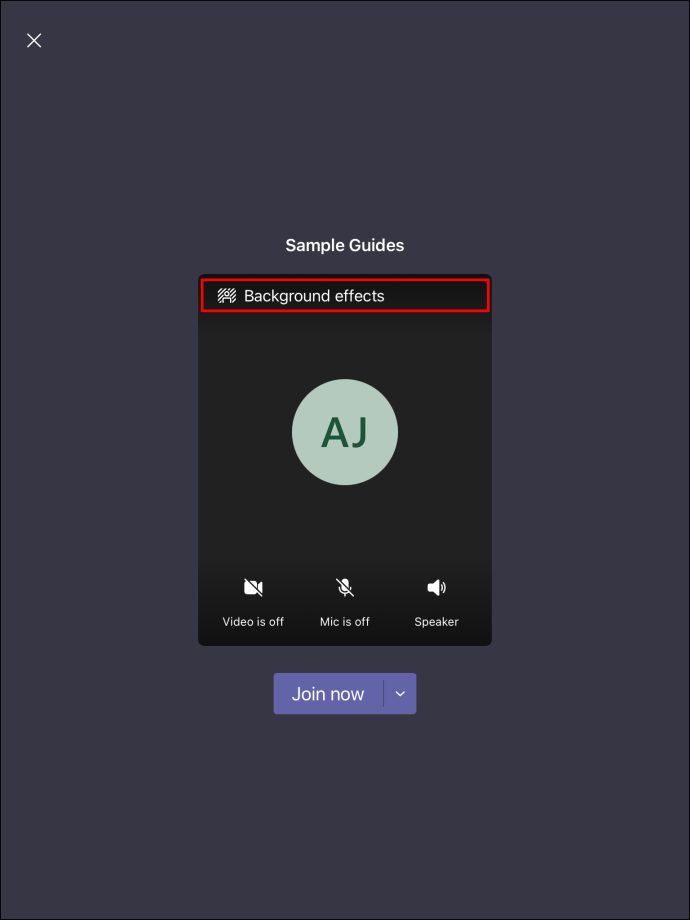Expand join options dropdown arrow

click(x=400, y=694)
